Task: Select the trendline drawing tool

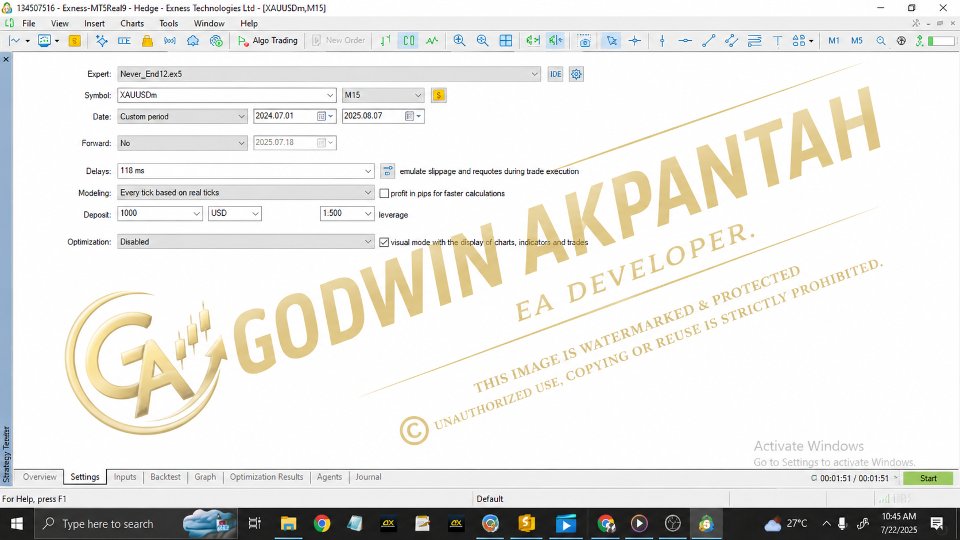Action: coord(708,40)
